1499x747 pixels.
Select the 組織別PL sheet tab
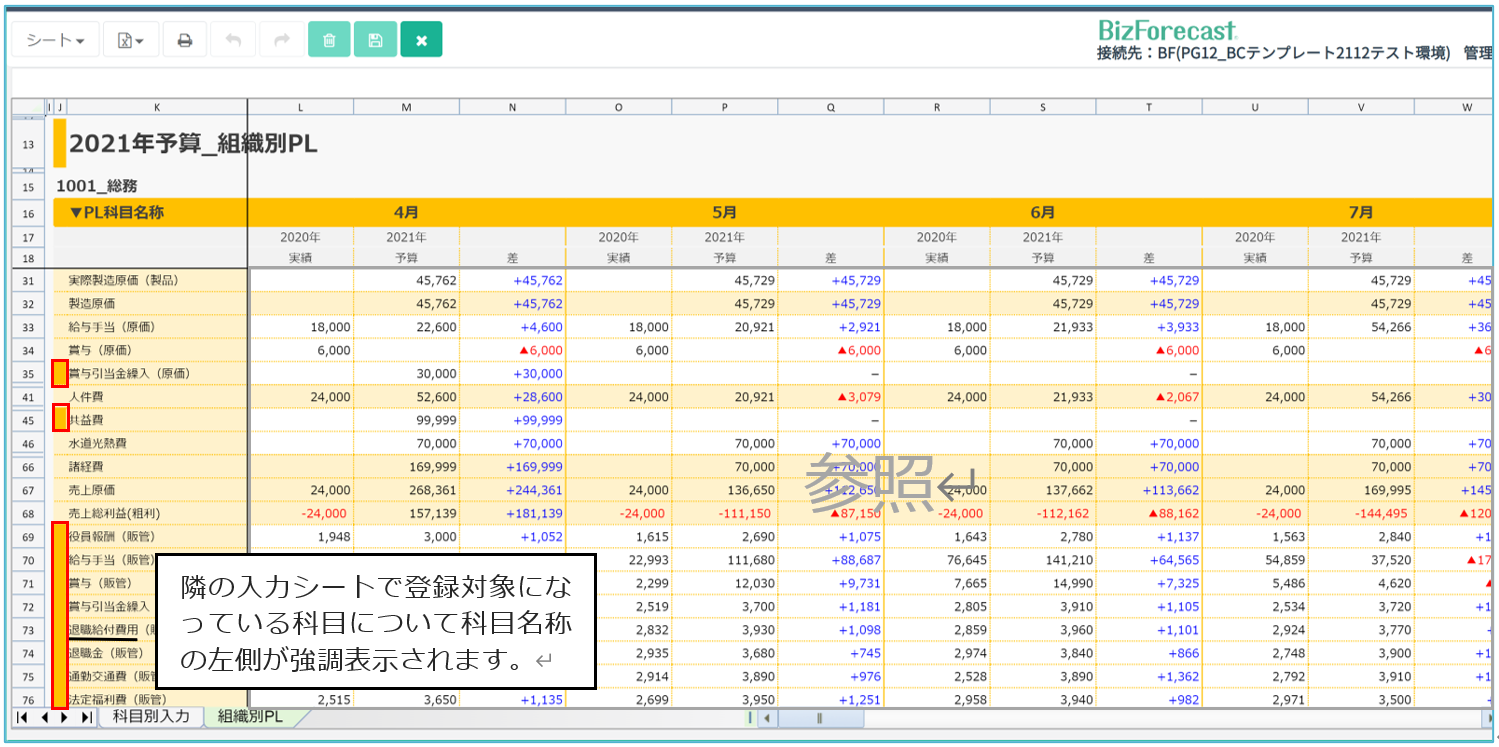click(x=250, y=717)
